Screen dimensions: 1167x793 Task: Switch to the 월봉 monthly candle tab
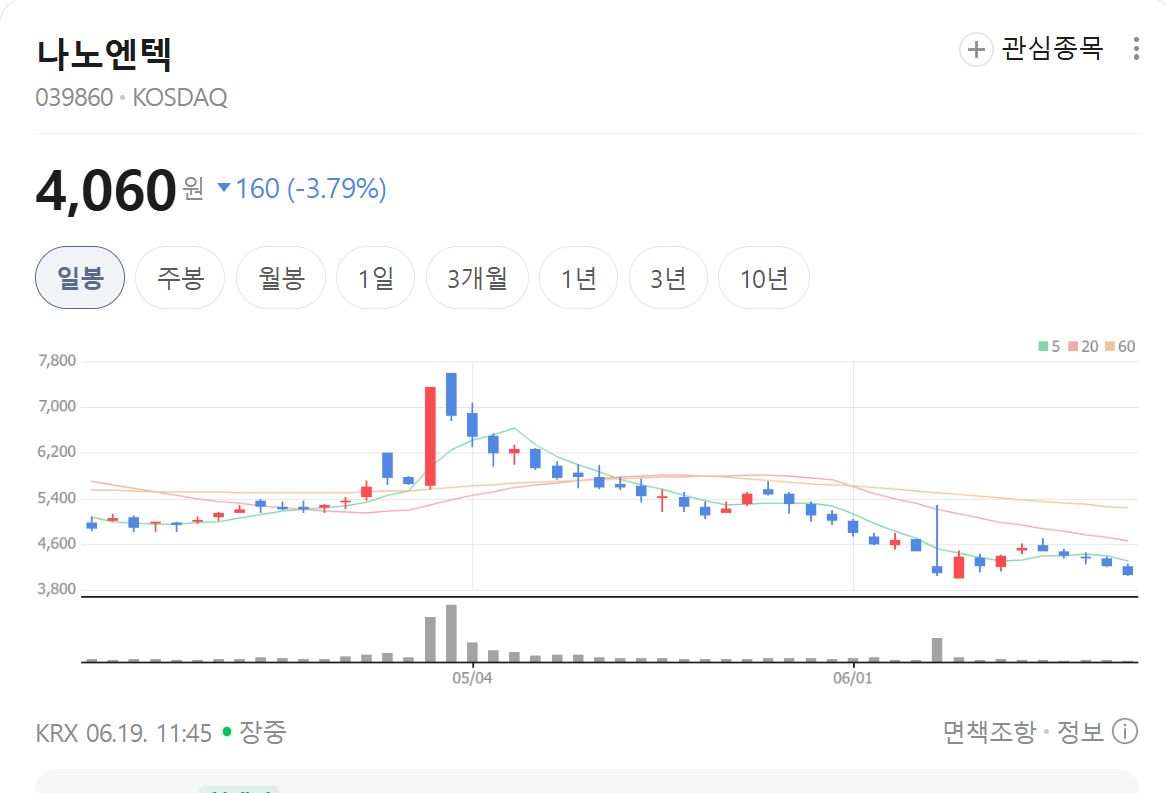(281, 278)
